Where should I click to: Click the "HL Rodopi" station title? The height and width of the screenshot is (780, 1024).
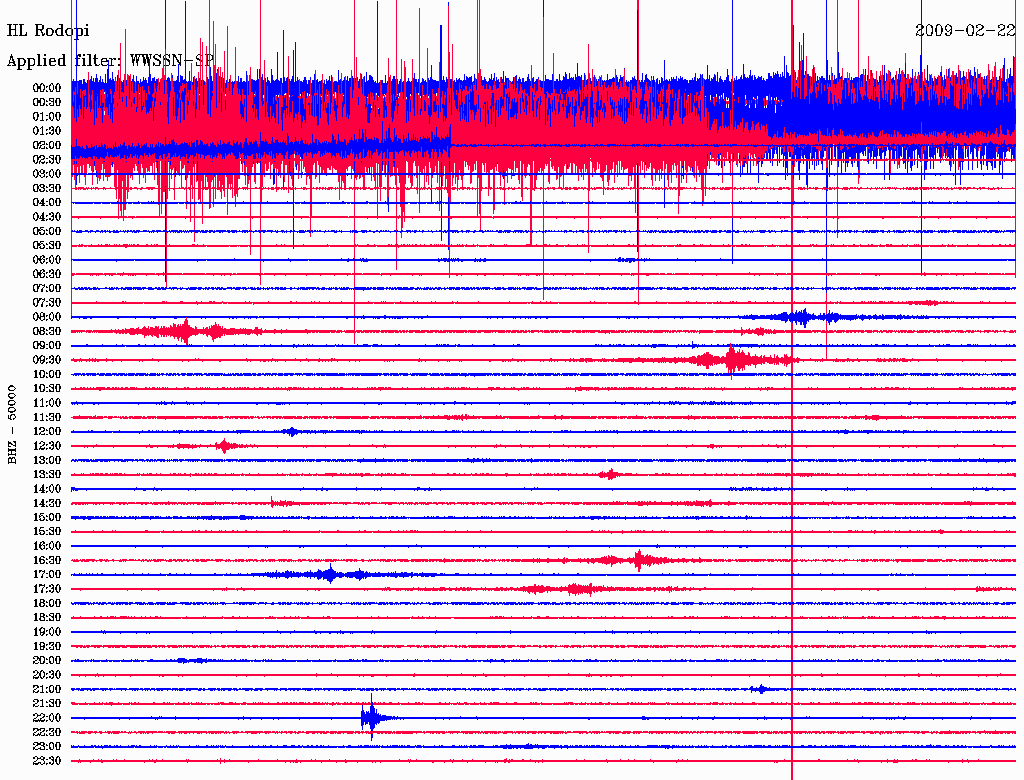pos(48,31)
